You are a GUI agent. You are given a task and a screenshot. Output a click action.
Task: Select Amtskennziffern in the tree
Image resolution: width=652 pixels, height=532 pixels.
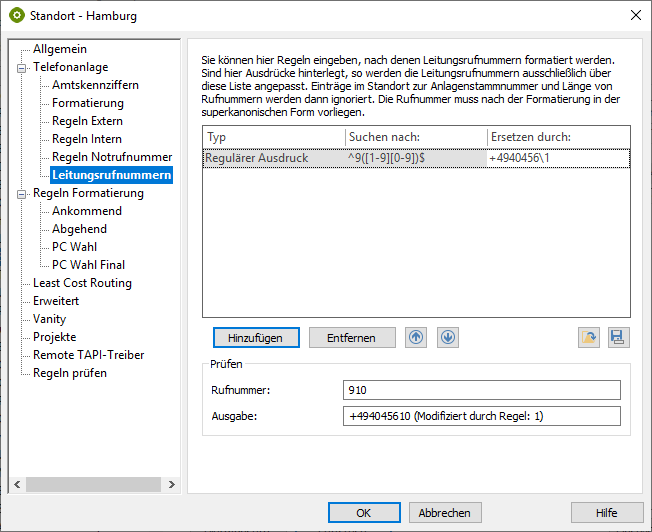(x=95, y=85)
